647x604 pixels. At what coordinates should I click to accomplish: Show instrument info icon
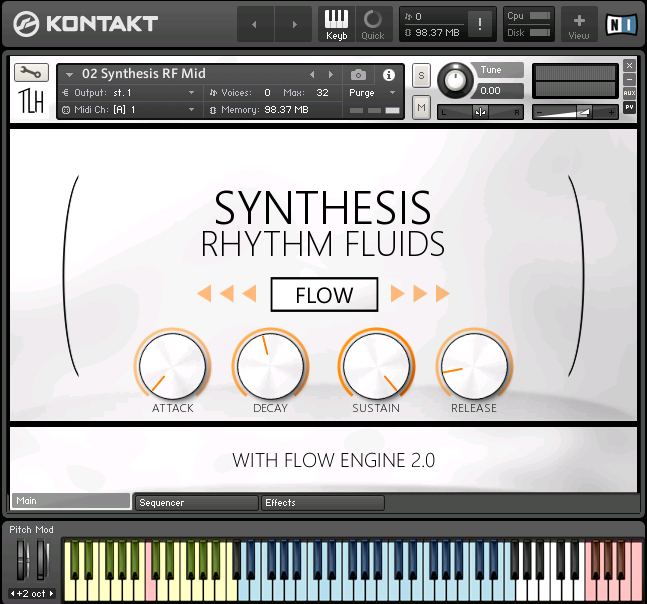pyautogui.click(x=389, y=75)
